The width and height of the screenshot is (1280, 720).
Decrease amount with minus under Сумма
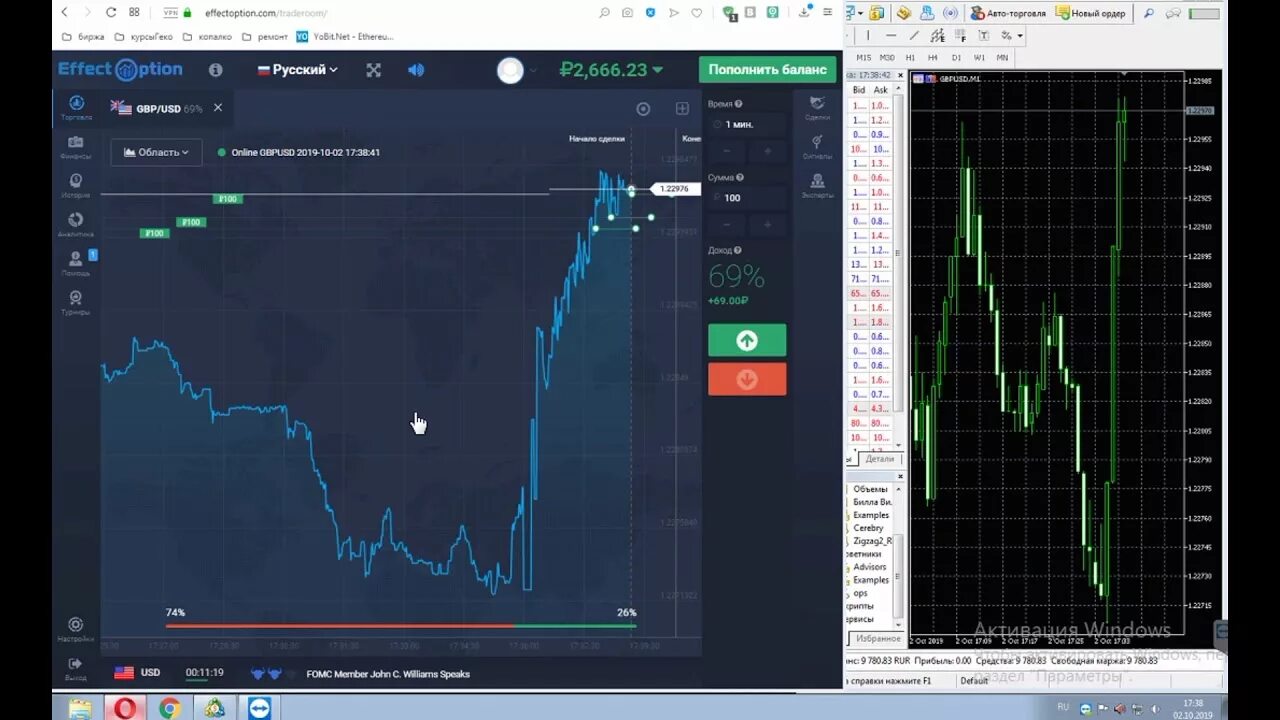point(726,225)
